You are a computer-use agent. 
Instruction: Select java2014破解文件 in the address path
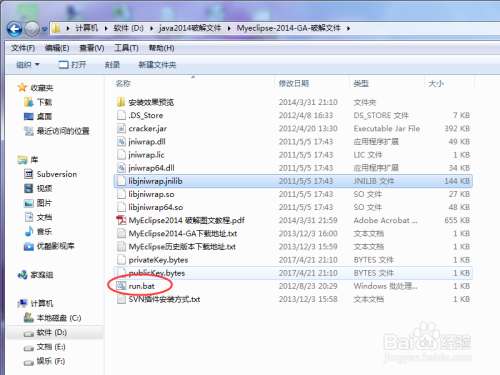click(190, 28)
